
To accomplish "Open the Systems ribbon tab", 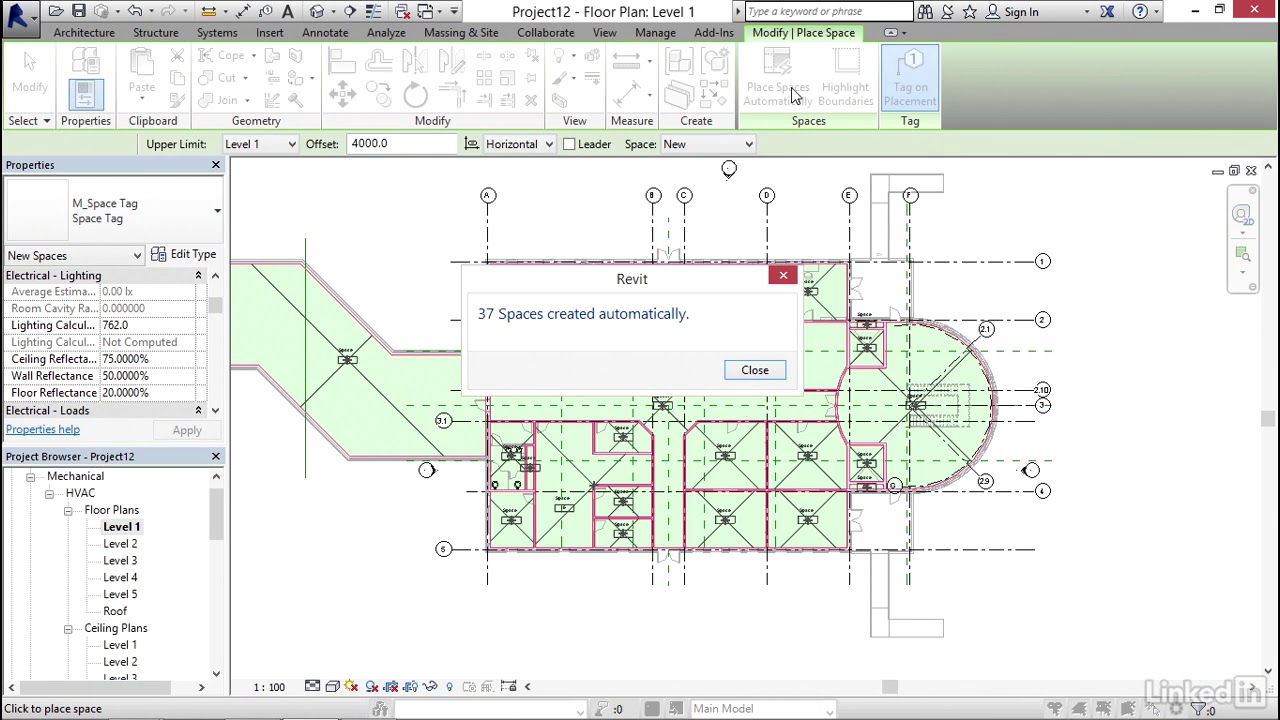I will click(x=217, y=33).
